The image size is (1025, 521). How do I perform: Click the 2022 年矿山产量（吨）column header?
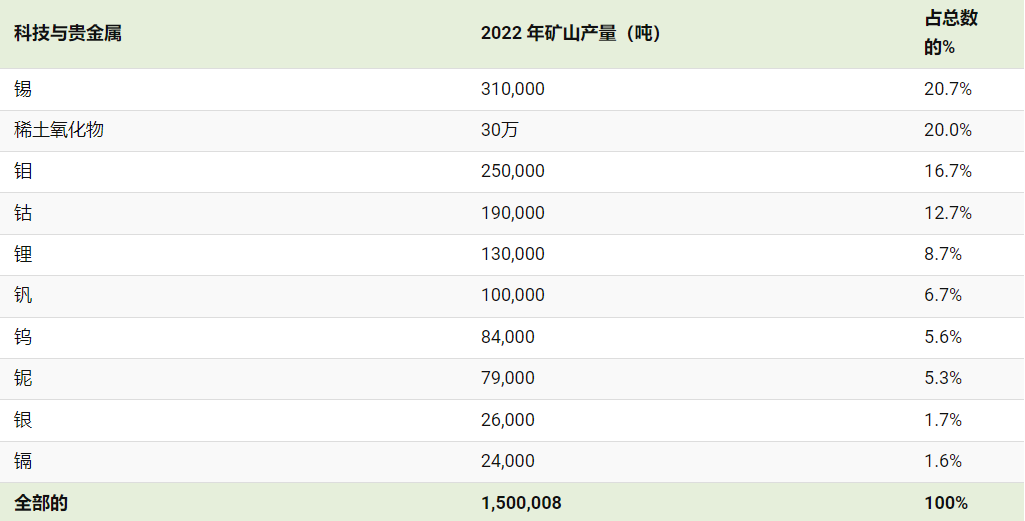click(x=571, y=33)
